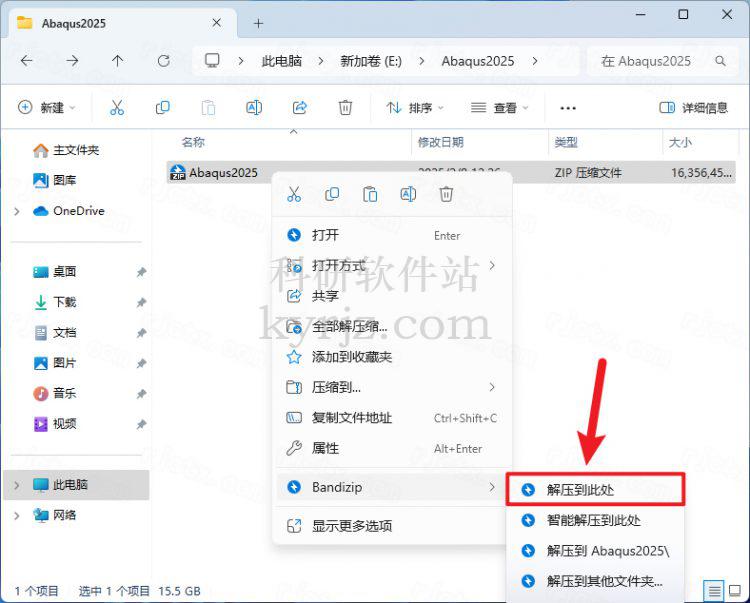Sort by the 修改日期 column header

441,142
